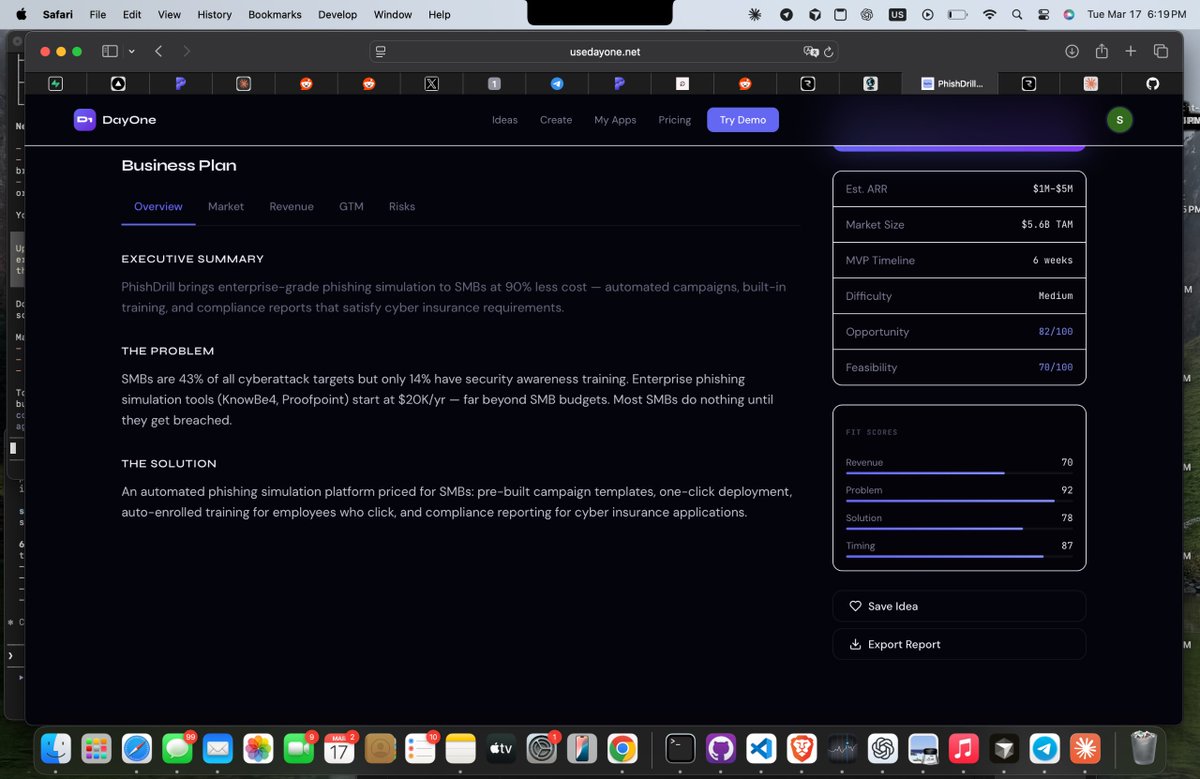The height and width of the screenshot is (779, 1200).
Task: Switch to the PhishDrill browser tab
Action: click(952, 84)
